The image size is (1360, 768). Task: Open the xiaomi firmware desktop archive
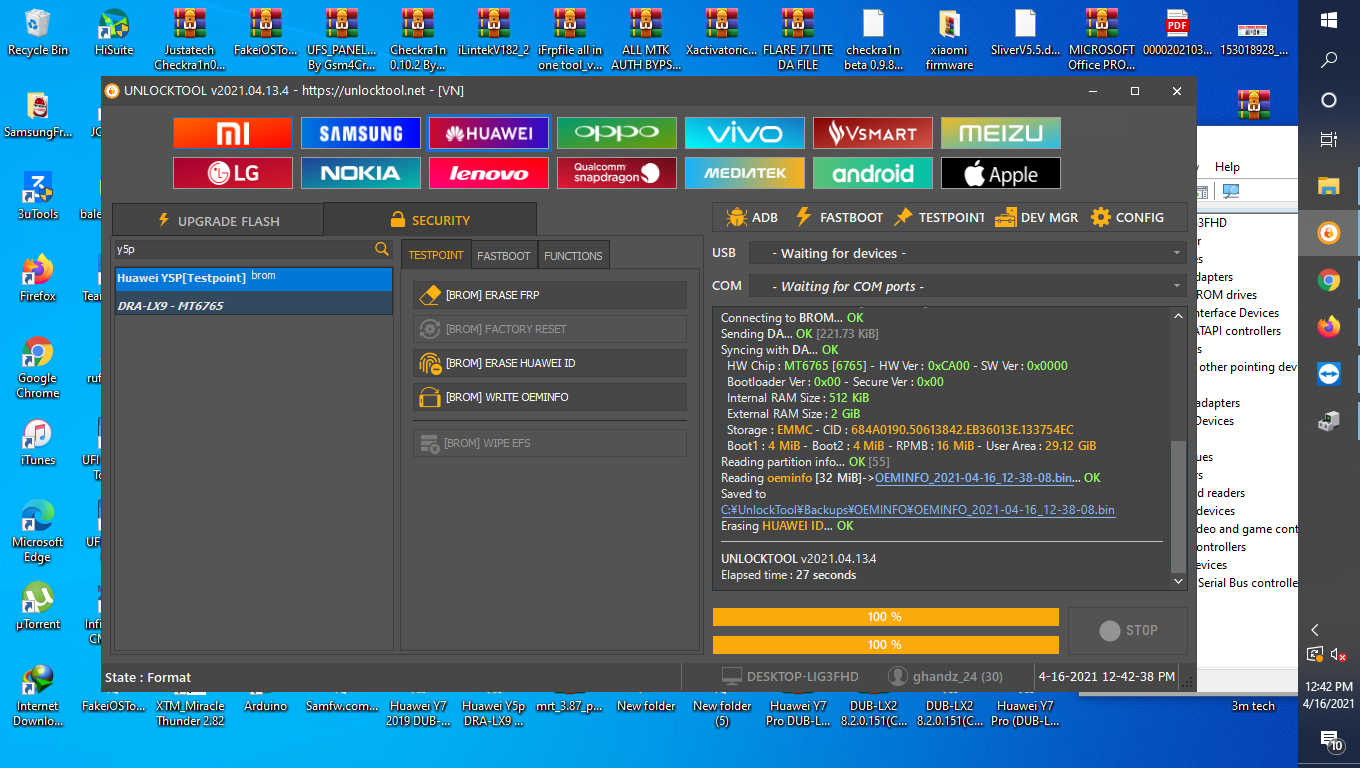pyautogui.click(x=949, y=39)
